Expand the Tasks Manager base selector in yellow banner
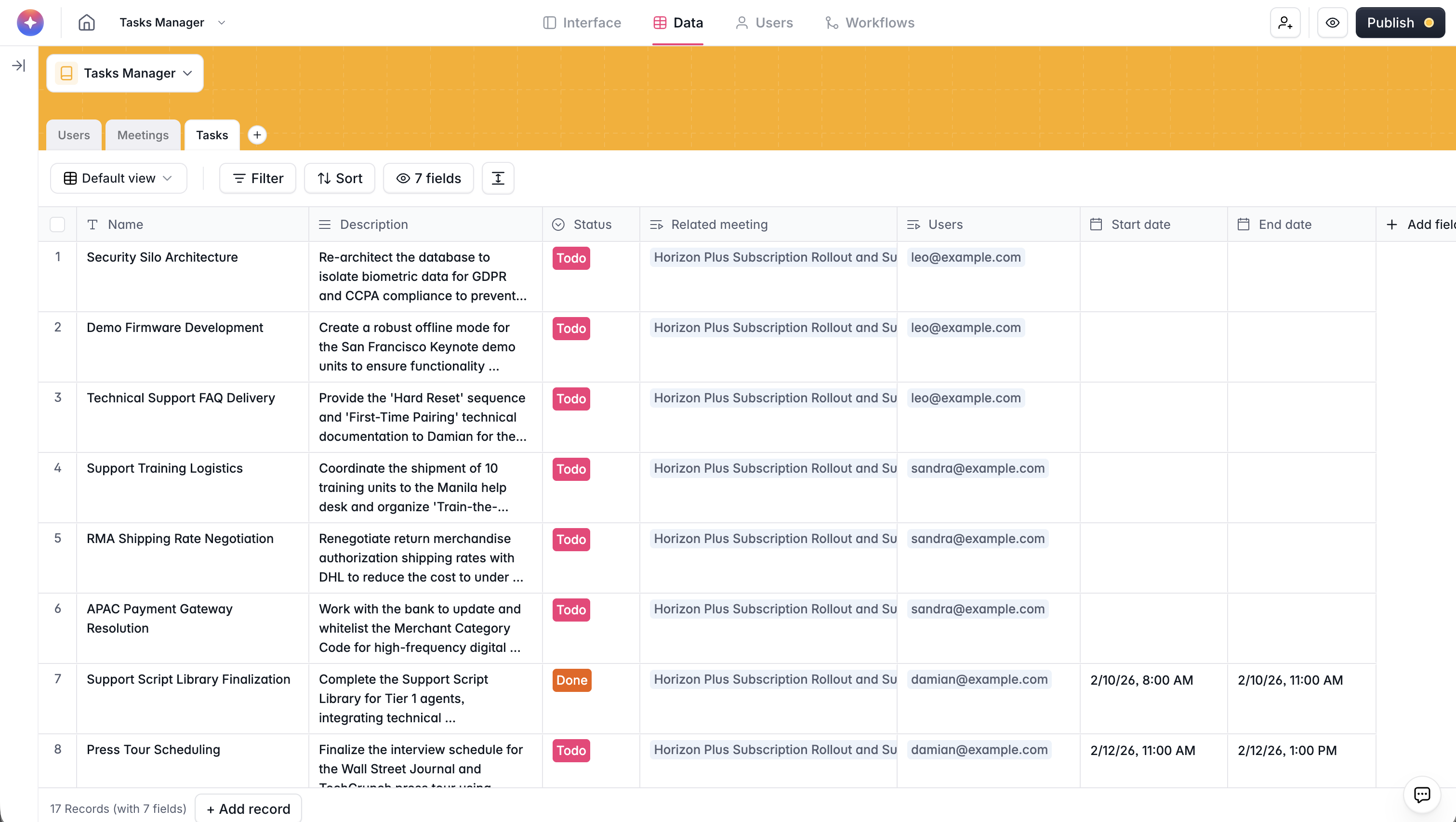The image size is (1456, 822). (x=125, y=73)
